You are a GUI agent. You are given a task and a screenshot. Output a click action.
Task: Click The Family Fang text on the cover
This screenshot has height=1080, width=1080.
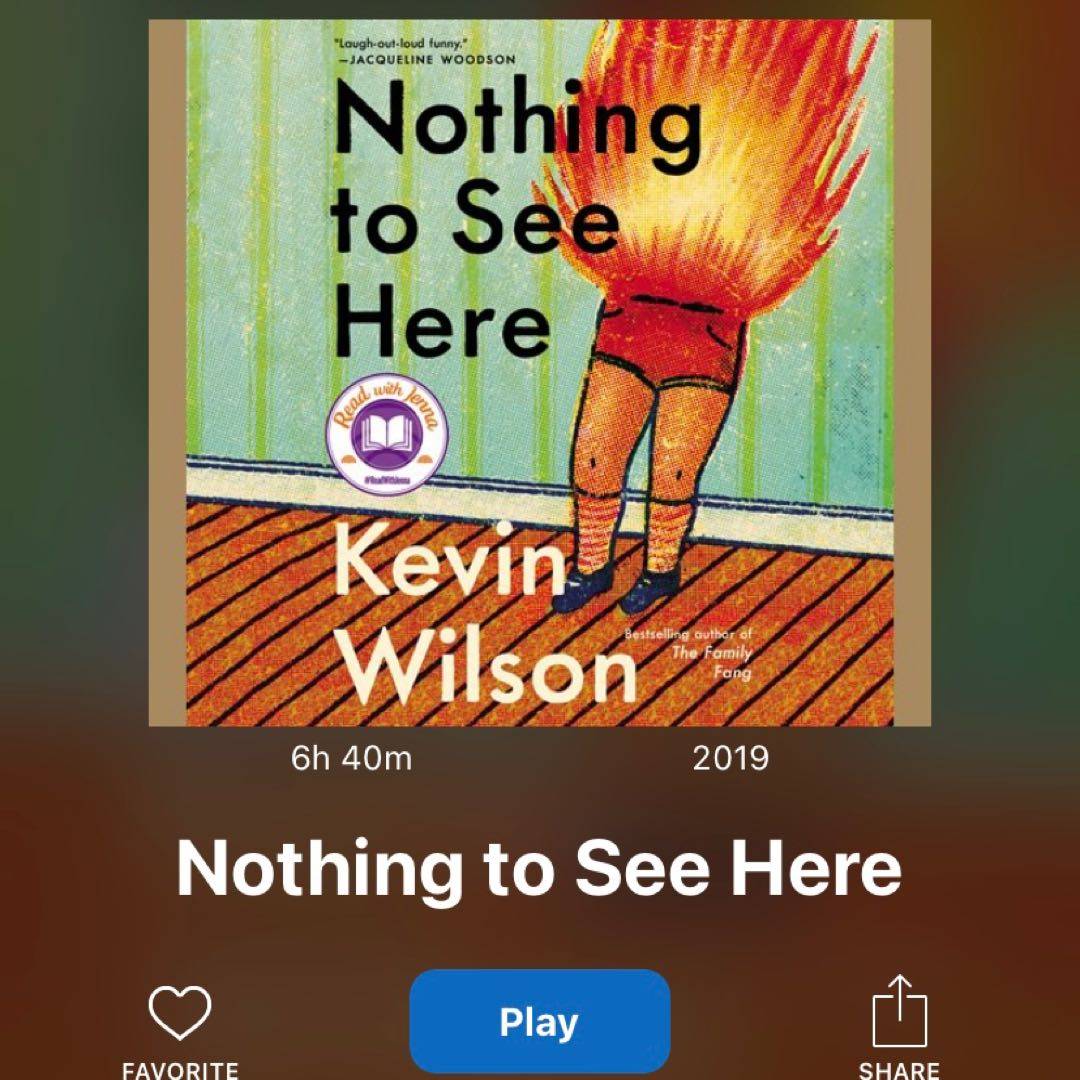click(x=712, y=662)
